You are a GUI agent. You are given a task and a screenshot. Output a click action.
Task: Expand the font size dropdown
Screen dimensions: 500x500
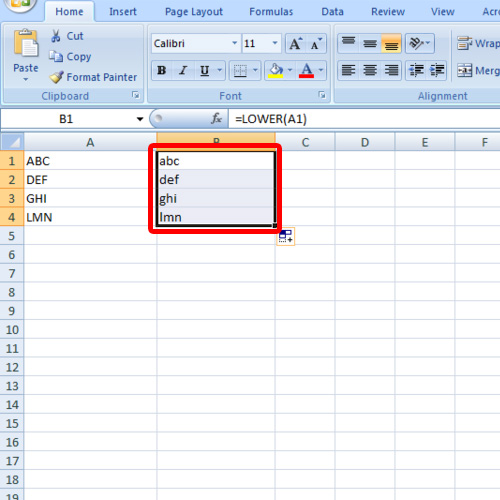coord(275,43)
